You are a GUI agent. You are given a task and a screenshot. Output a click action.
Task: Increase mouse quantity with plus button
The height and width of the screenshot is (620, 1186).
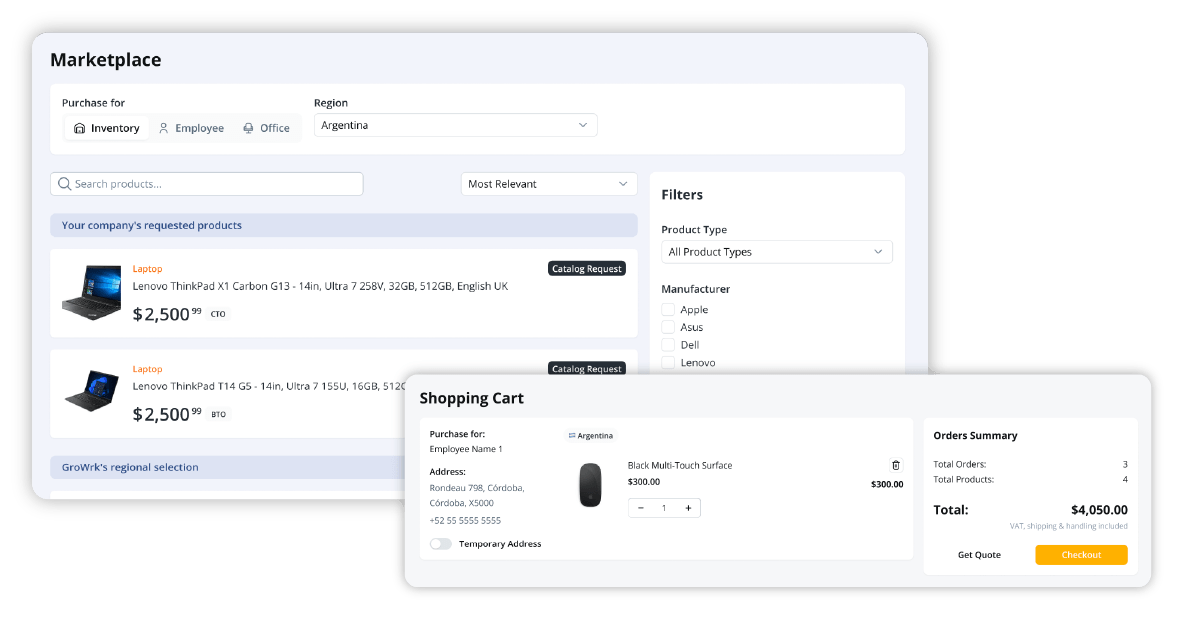(688, 508)
